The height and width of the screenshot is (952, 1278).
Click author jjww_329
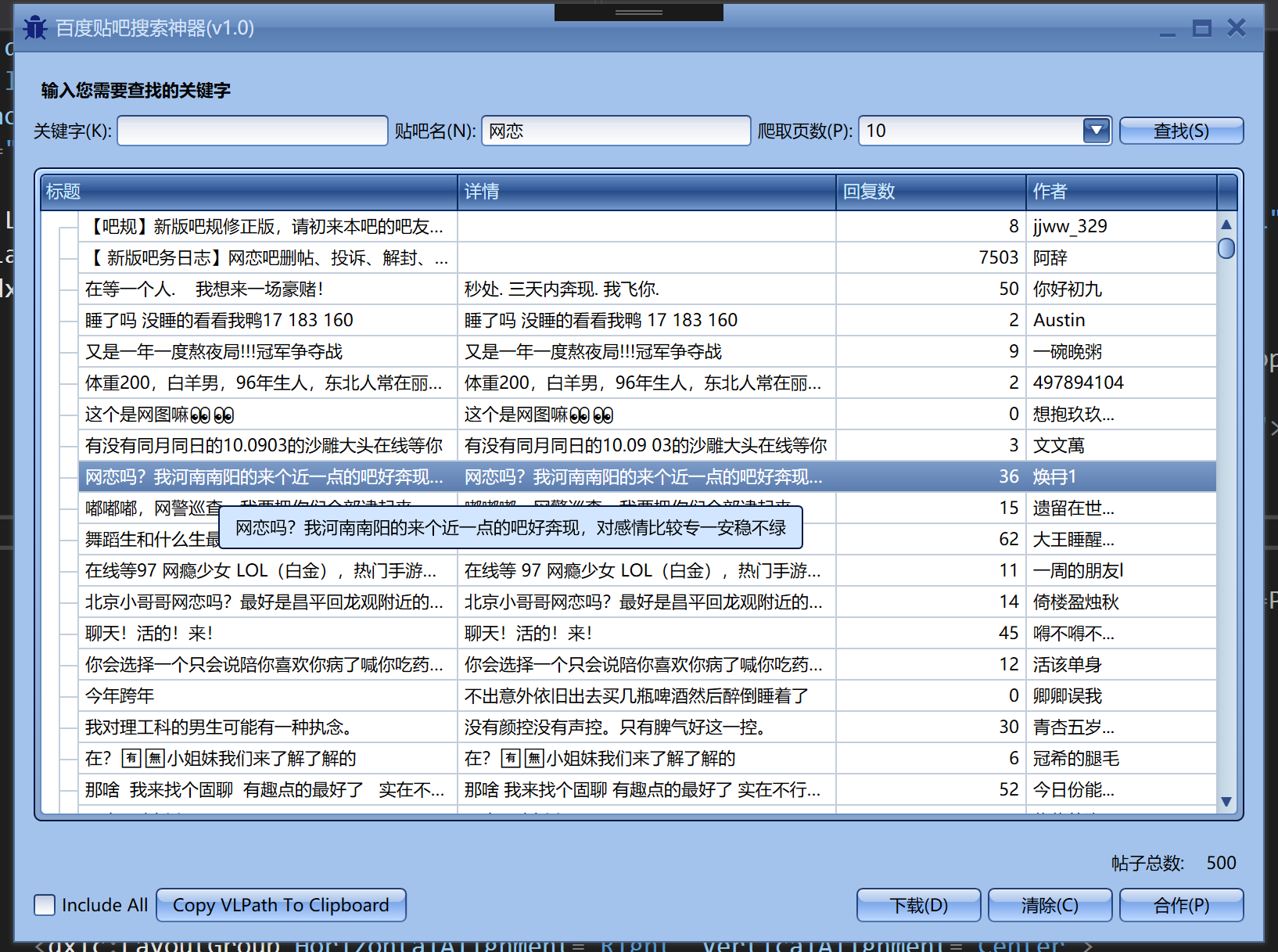(x=1070, y=227)
